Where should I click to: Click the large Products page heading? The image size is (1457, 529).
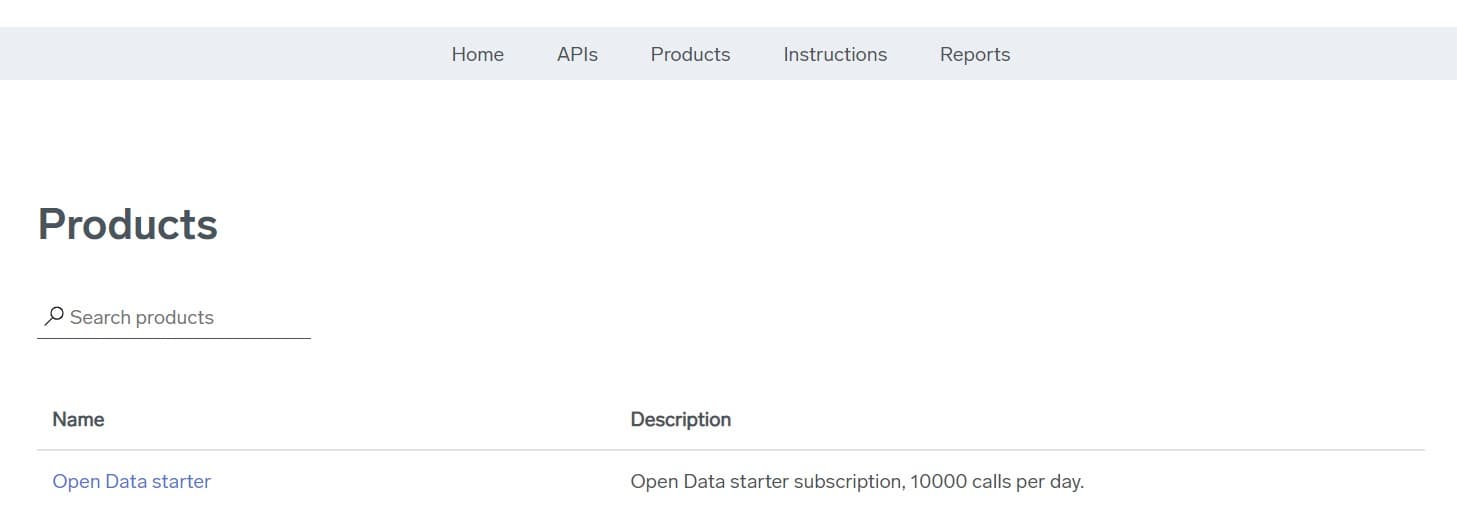(127, 224)
